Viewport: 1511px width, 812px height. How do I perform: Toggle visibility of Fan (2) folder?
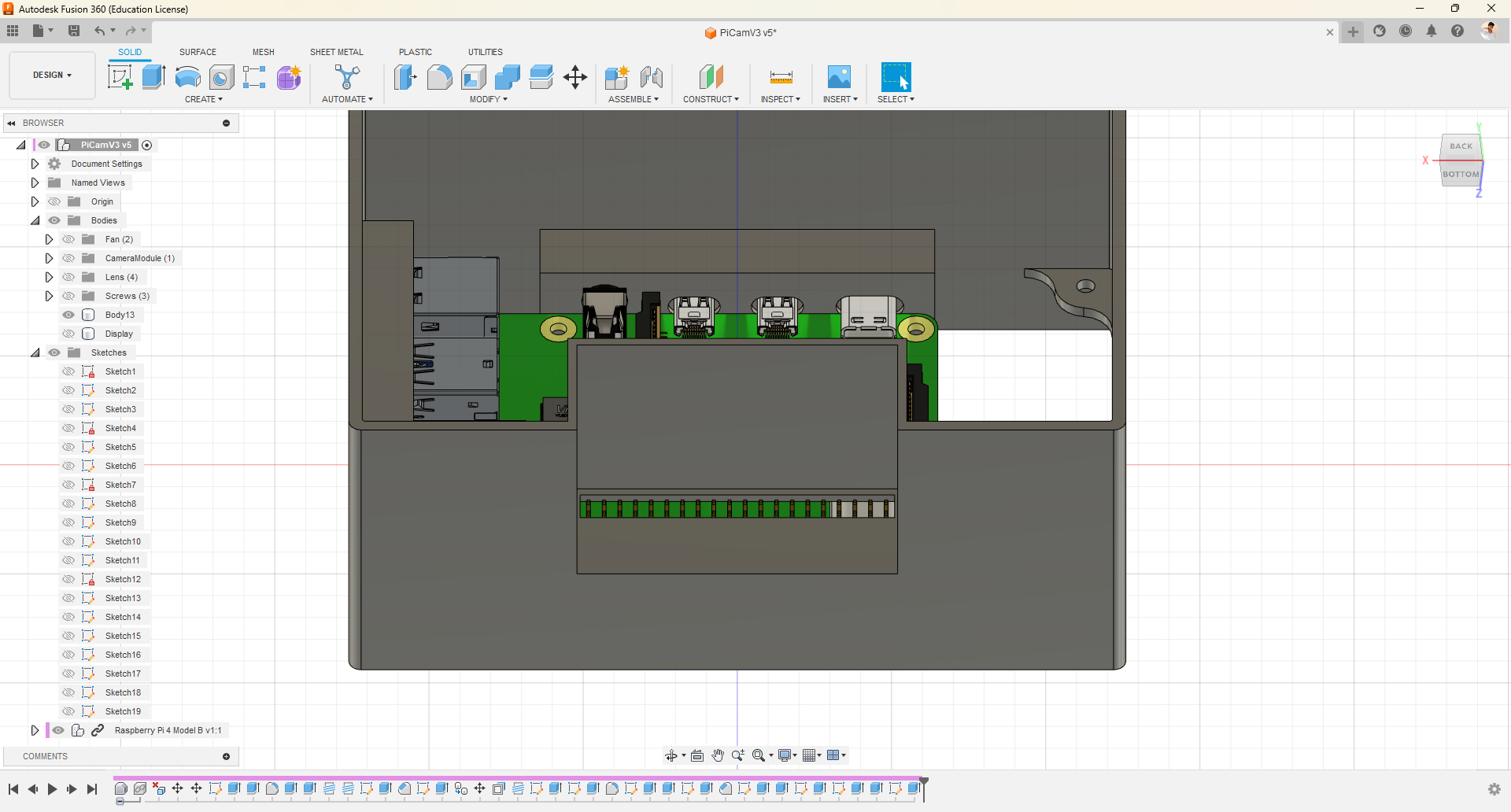68,239
